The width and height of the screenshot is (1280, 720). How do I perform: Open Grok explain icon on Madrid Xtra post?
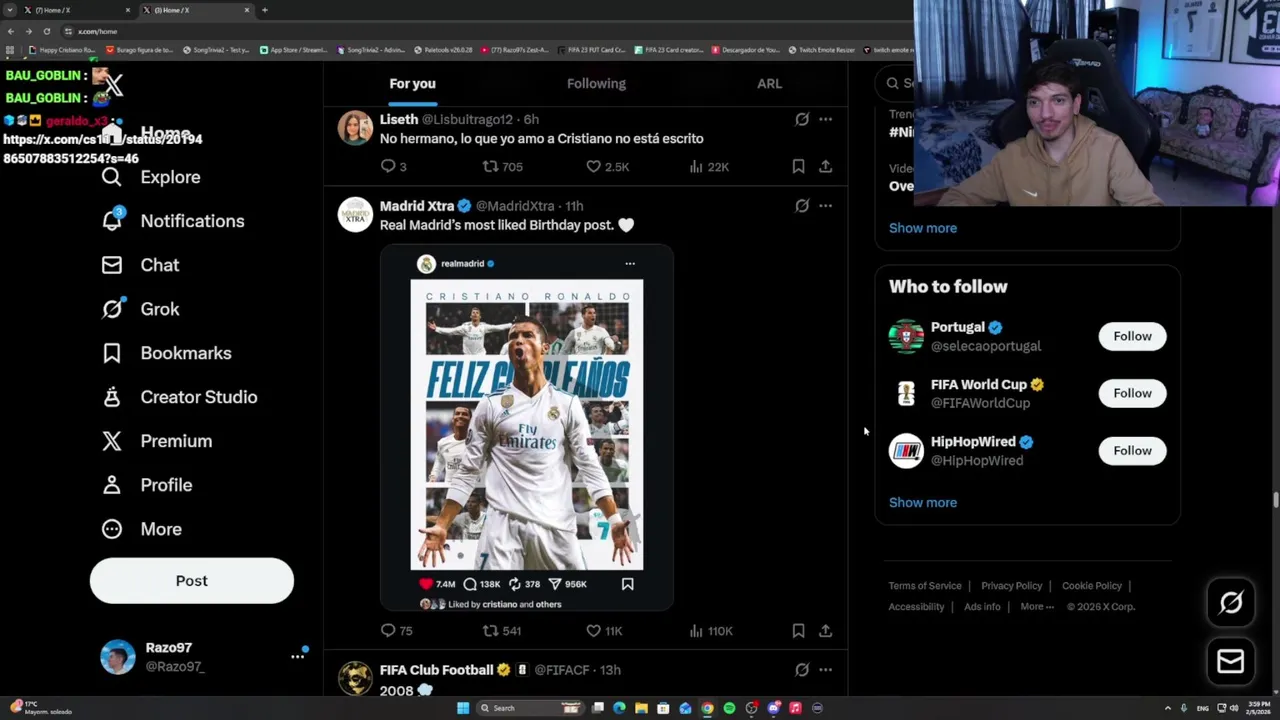(802, 205)
